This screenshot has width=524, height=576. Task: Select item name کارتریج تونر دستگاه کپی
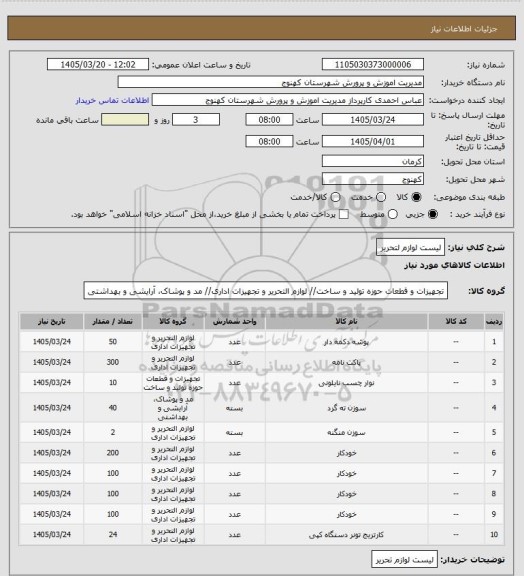coord(346,534)
